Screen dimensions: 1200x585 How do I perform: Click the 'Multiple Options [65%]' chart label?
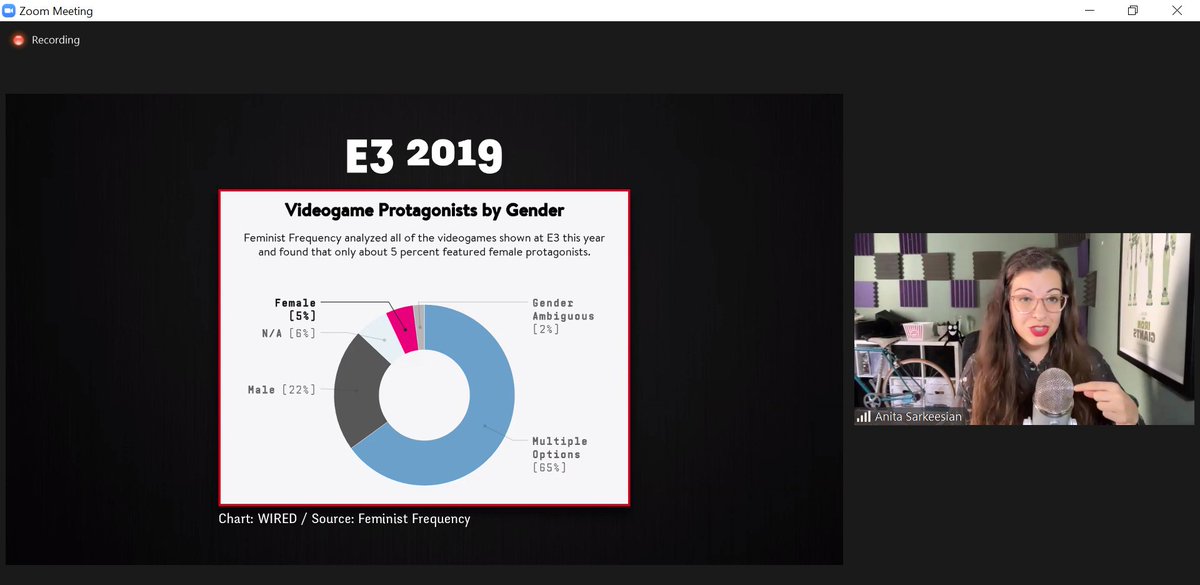[560, 454]
